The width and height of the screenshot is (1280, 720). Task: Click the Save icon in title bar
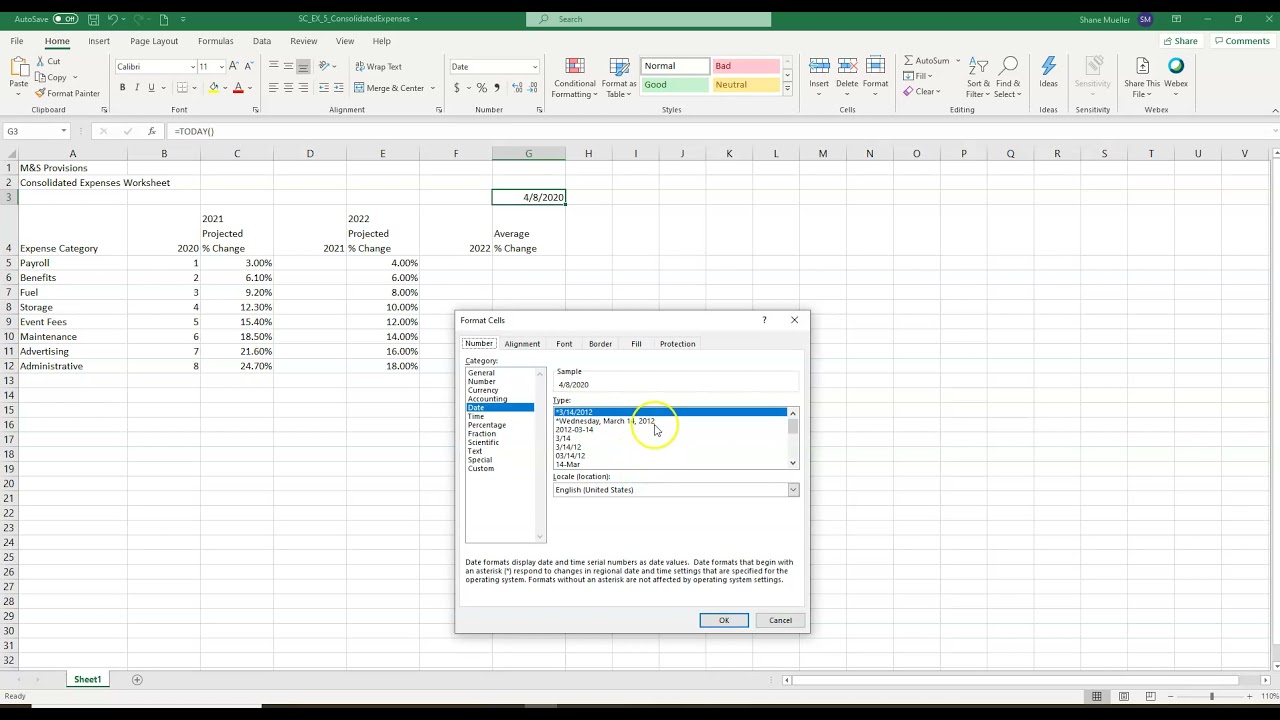(93, 19)
